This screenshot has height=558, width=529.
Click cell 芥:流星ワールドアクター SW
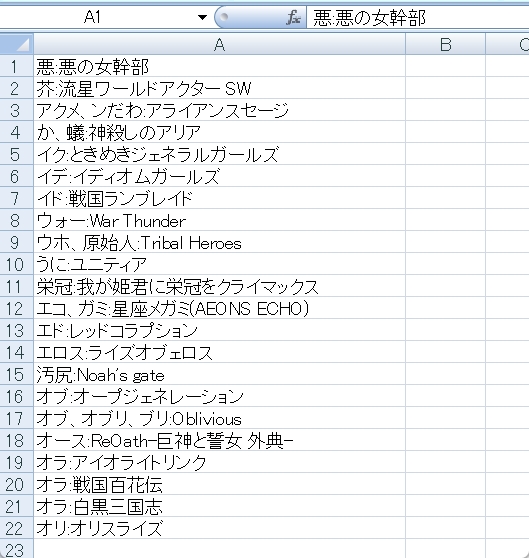click(x=219, y=88)
